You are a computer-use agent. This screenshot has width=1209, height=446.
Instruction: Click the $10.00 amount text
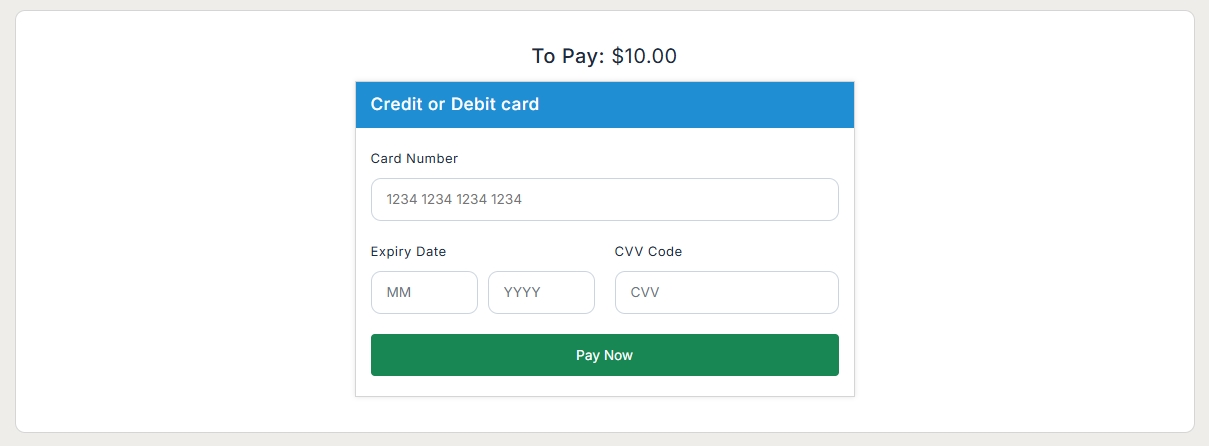click(x=644, y=56)
